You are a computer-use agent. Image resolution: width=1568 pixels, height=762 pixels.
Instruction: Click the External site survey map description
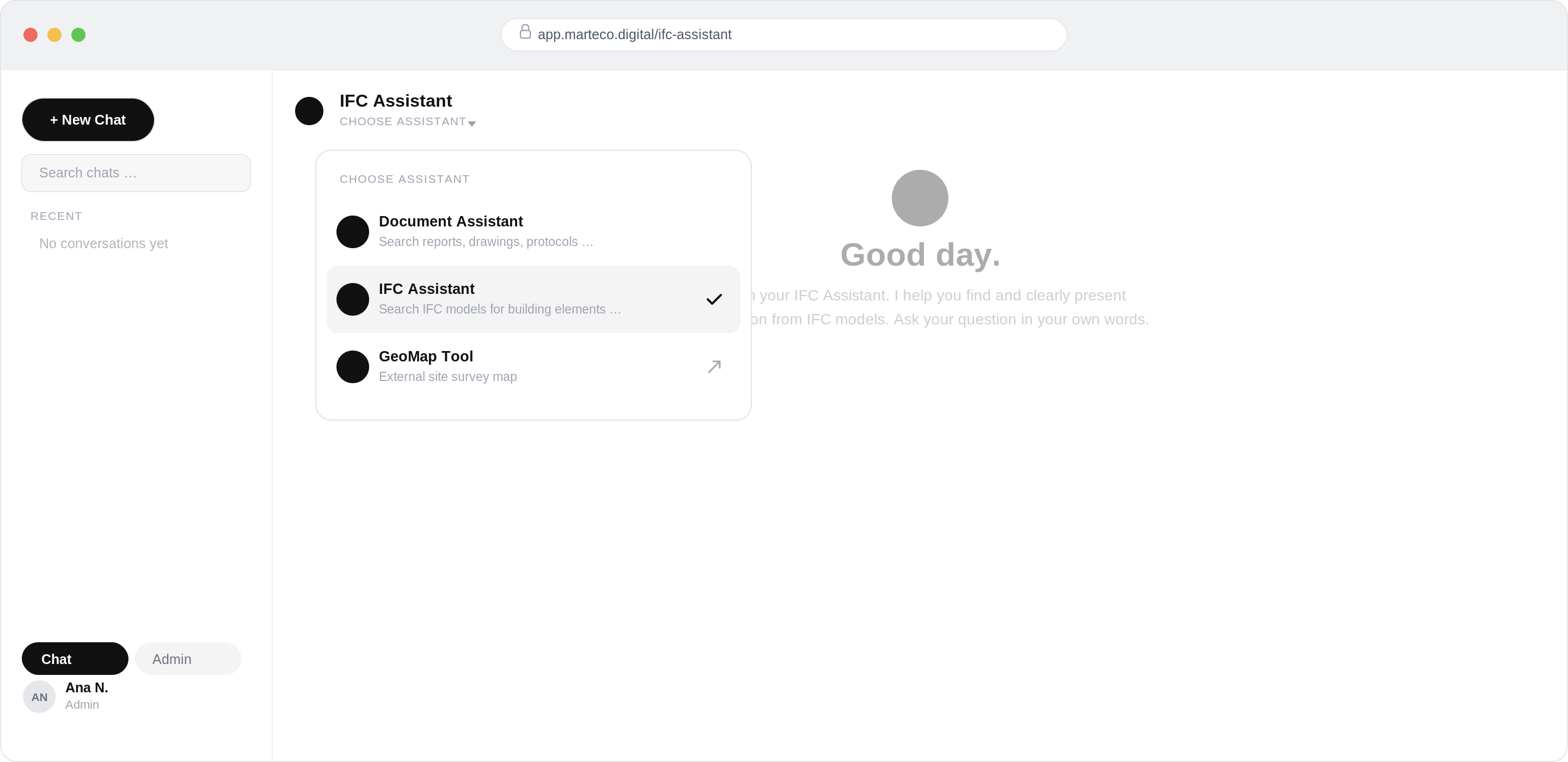pos(448,377)
